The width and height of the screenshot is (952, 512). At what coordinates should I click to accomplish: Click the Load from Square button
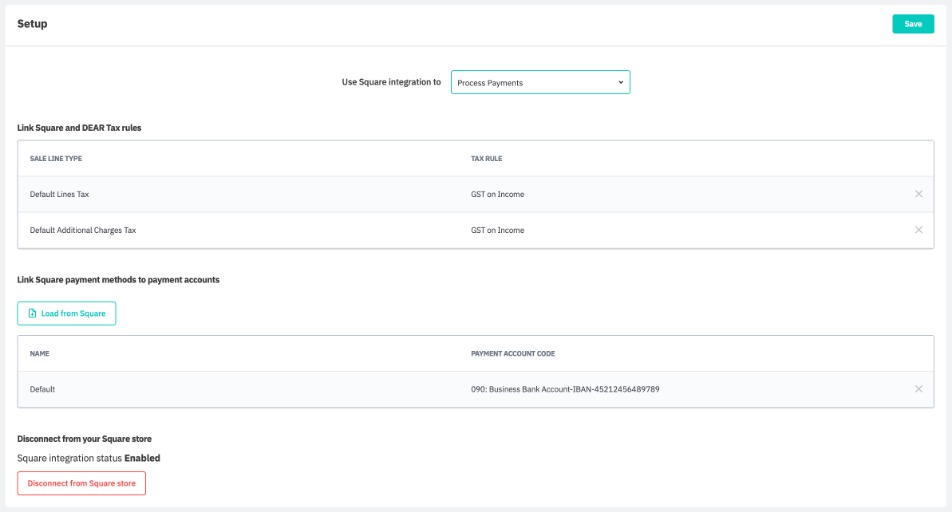(67, 313)
